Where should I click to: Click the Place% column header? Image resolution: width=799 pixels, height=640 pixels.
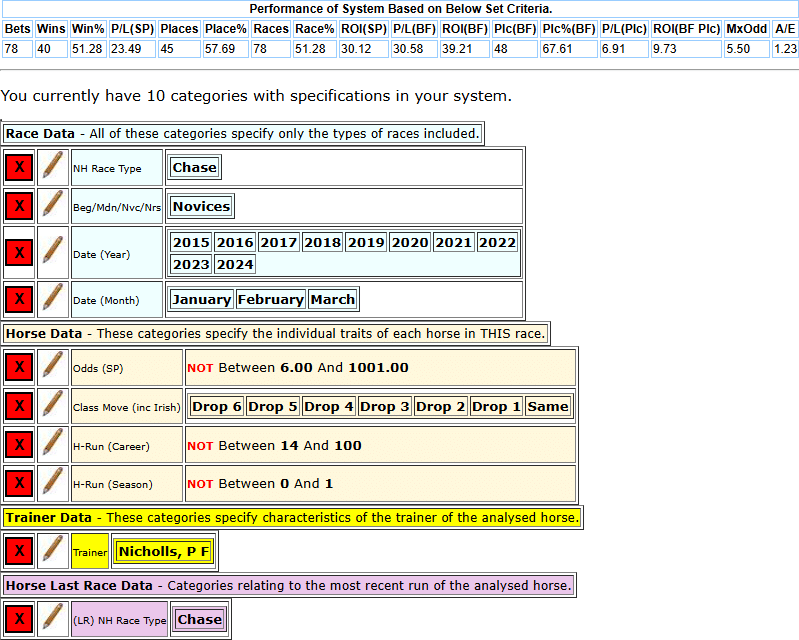click(x=226, y=29)
